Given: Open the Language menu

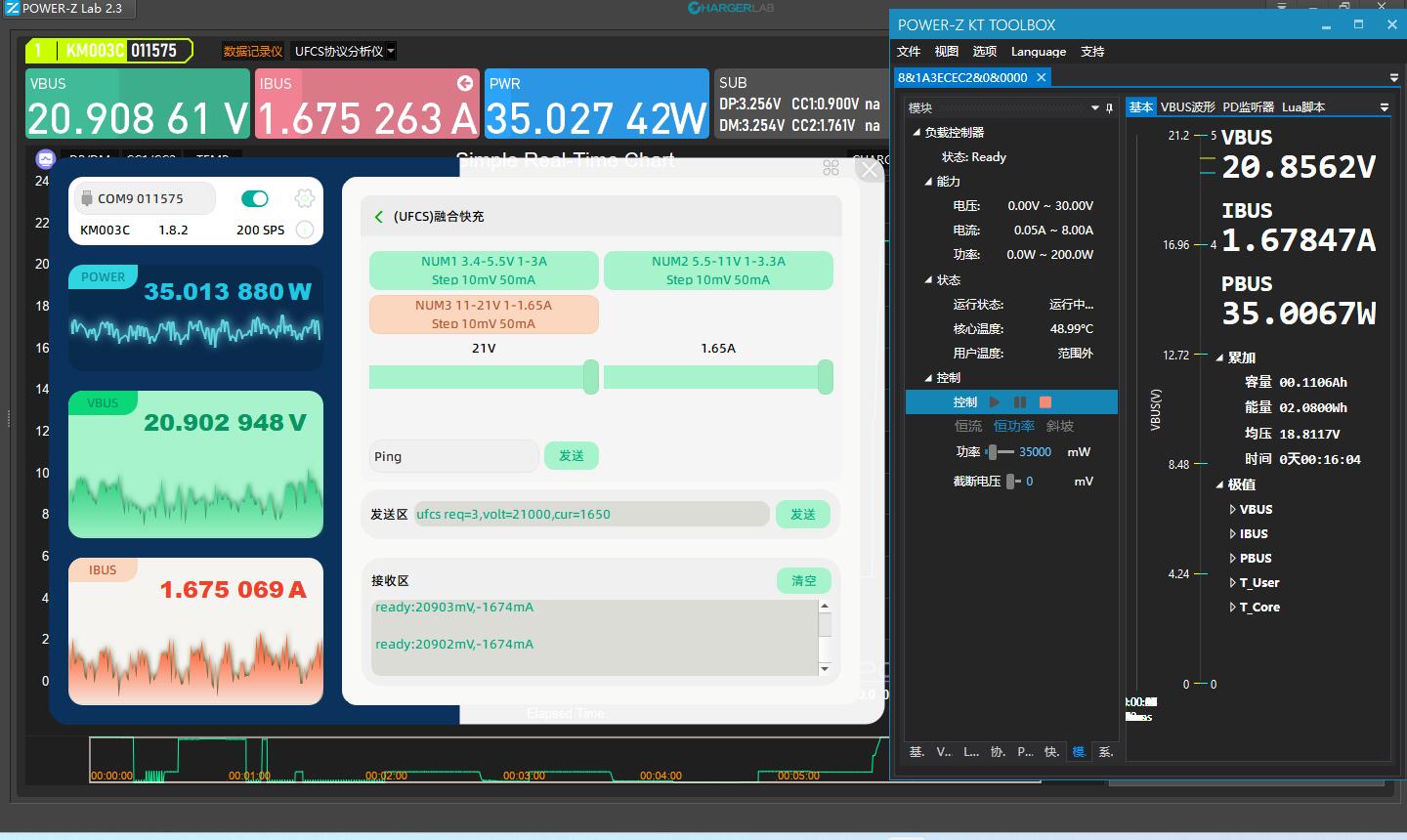Looking at the screenshot, I should click(1038, 52).
